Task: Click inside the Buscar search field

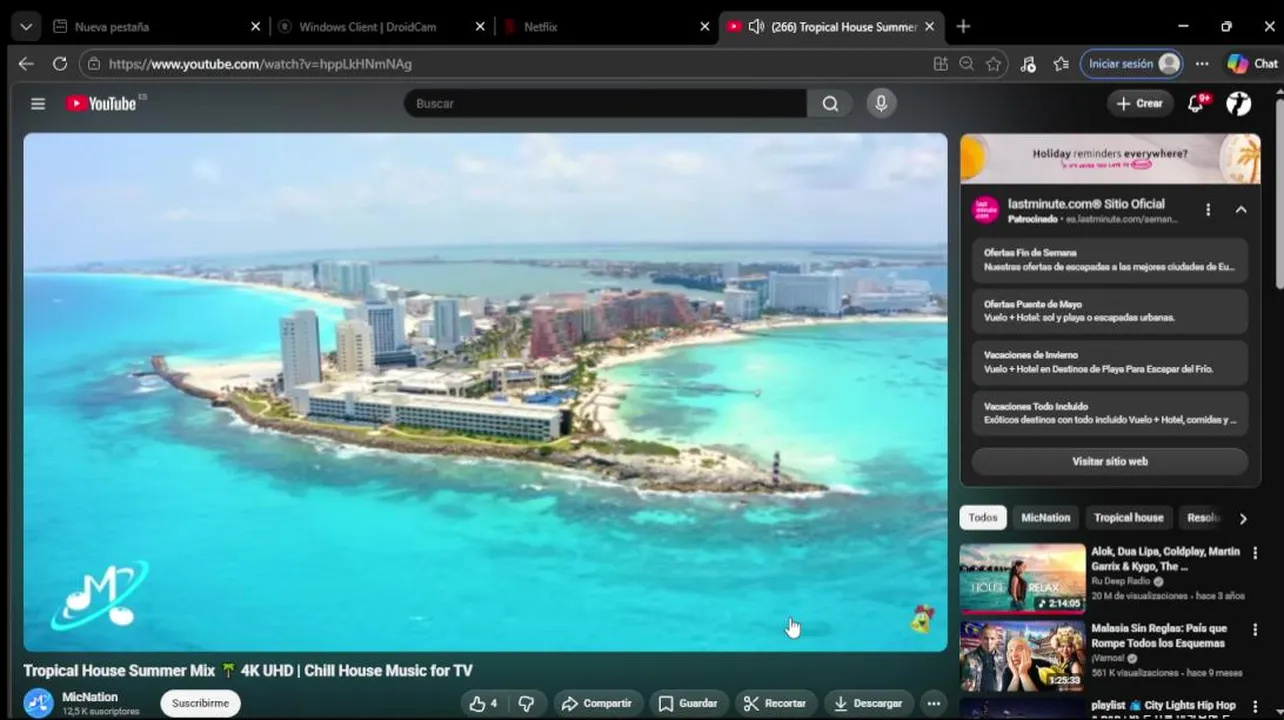Action: (x=605, y=103)
